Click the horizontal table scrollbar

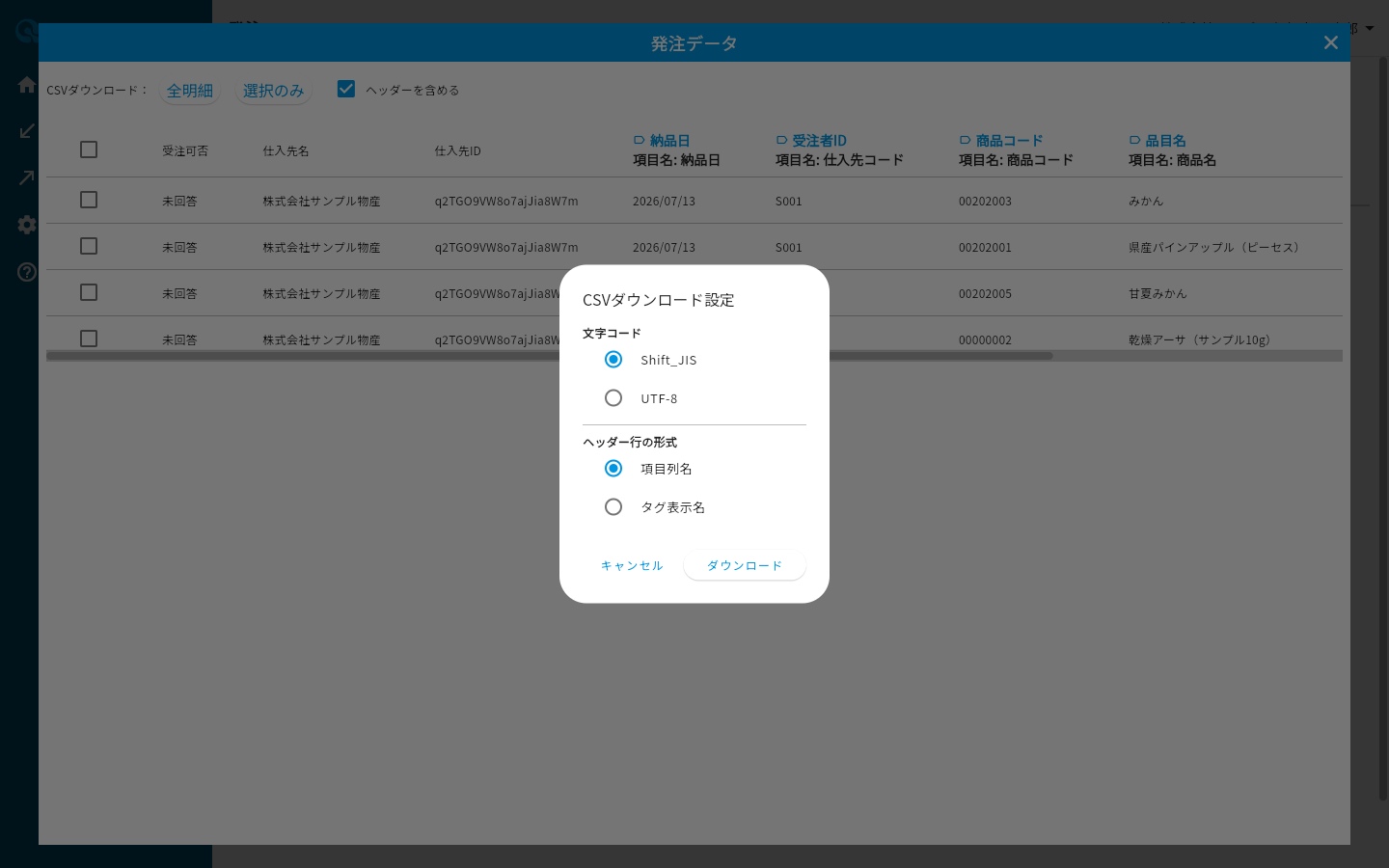tap(550, 356)
